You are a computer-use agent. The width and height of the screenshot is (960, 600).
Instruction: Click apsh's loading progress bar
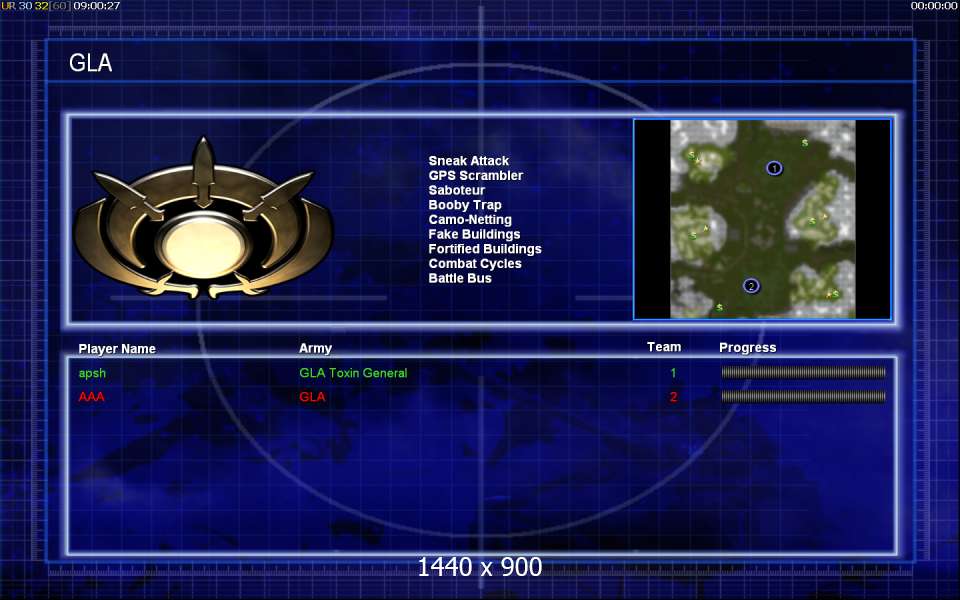tap(803, 372)
